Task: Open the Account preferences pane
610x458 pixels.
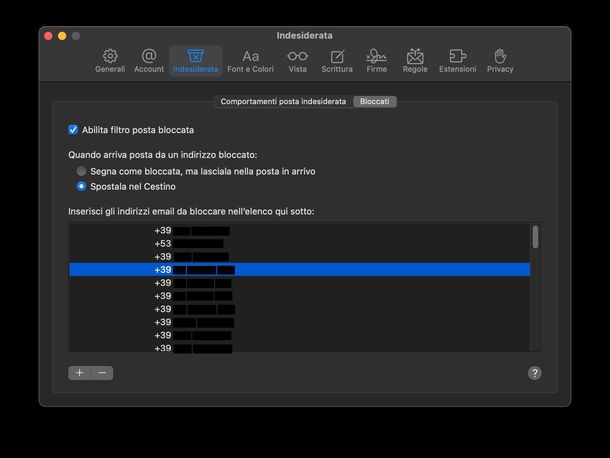Action: [x=149, y=60]
